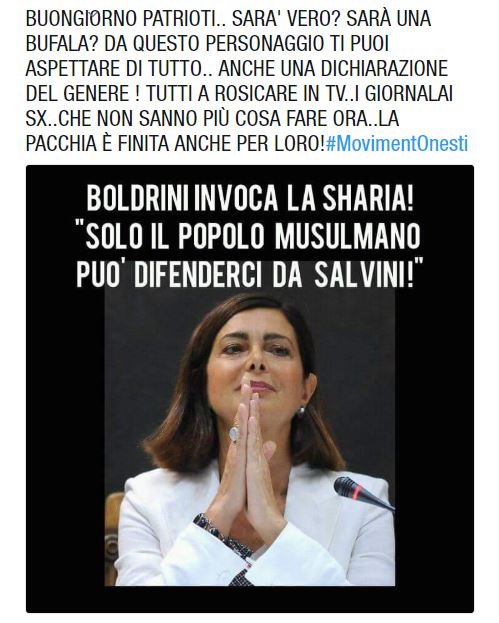Click the ring on the woman's finger
This screenshot has height=623, width=499.
pos(234,433)
